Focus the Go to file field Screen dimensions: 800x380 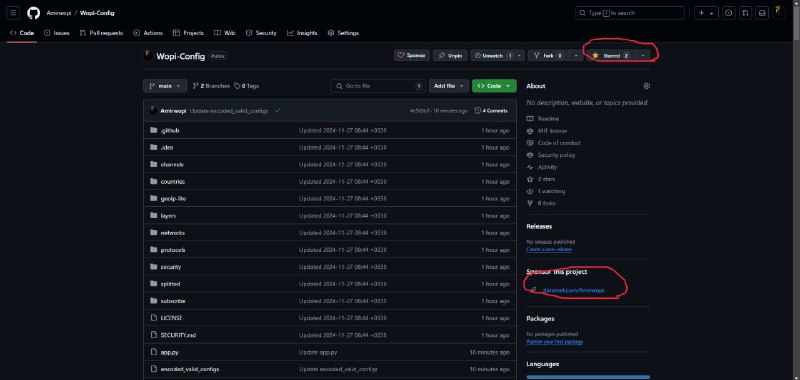(x=378, y=86)
